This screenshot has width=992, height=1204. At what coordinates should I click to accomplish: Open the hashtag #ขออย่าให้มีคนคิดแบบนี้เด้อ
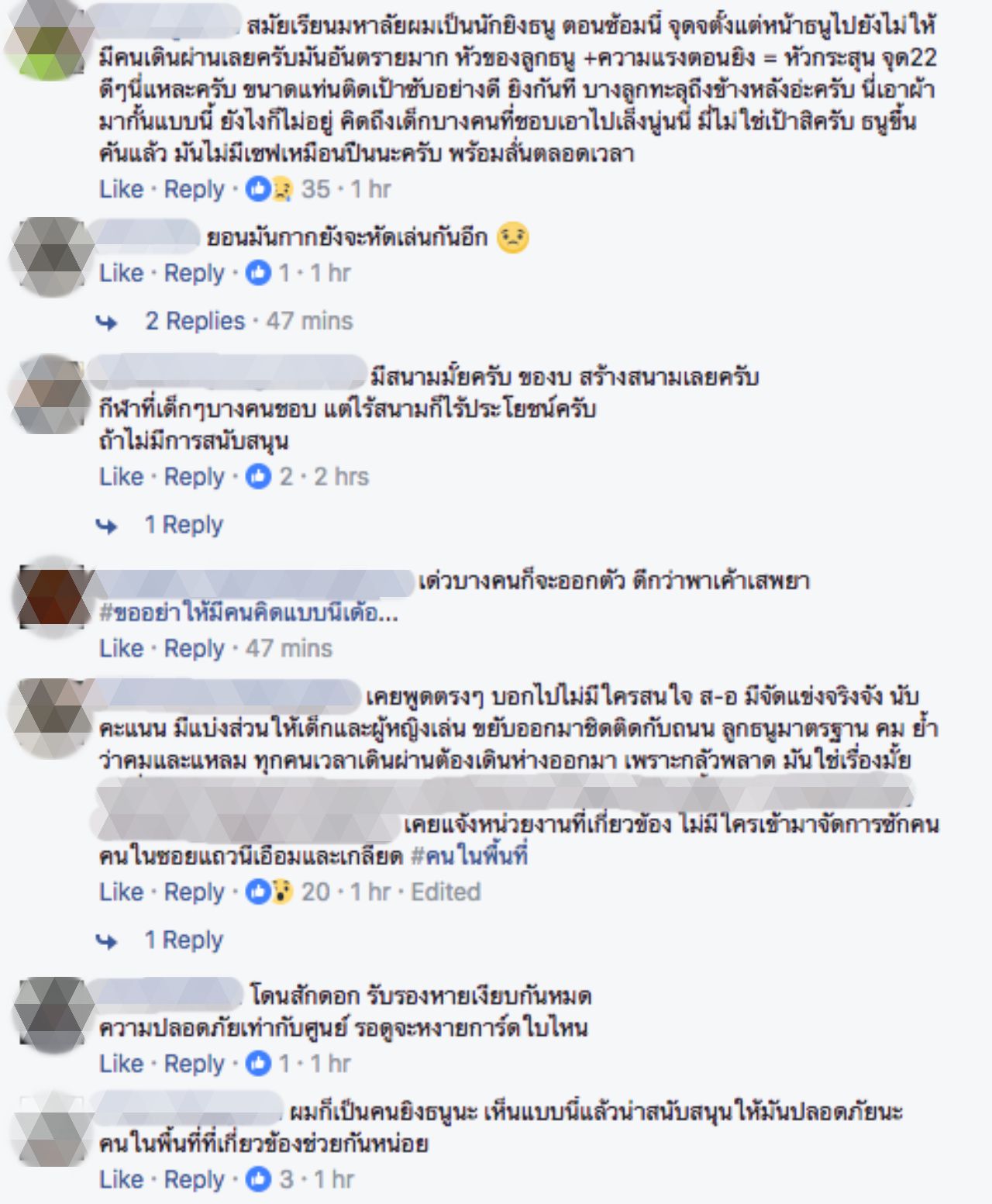point(249,613)
